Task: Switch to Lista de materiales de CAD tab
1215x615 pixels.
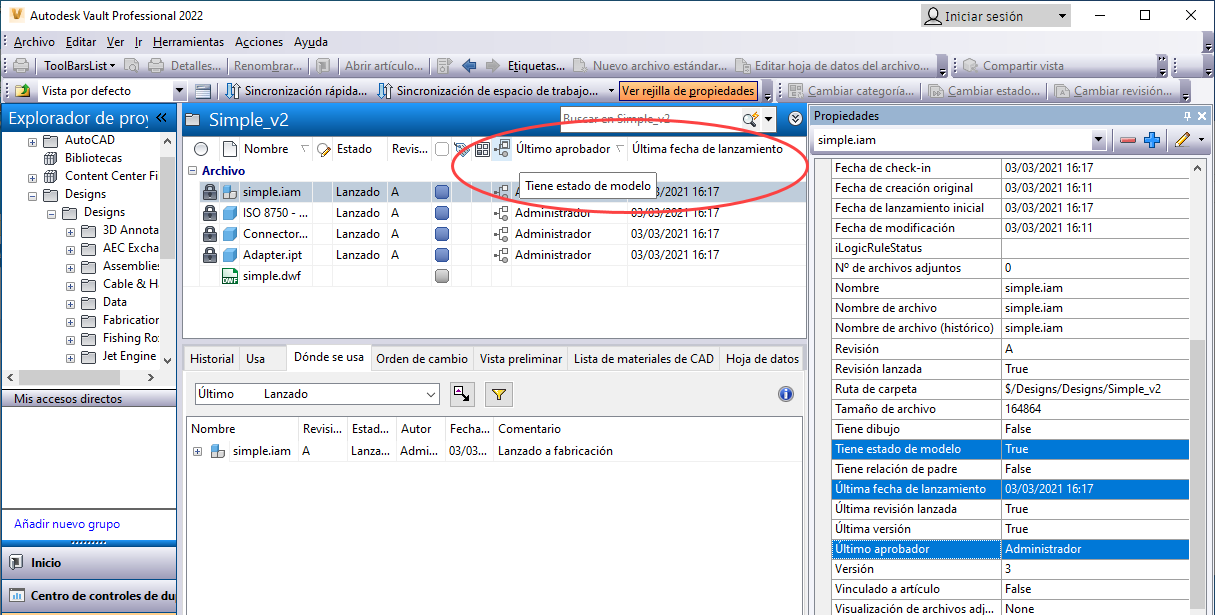Action: pos(644,359)
